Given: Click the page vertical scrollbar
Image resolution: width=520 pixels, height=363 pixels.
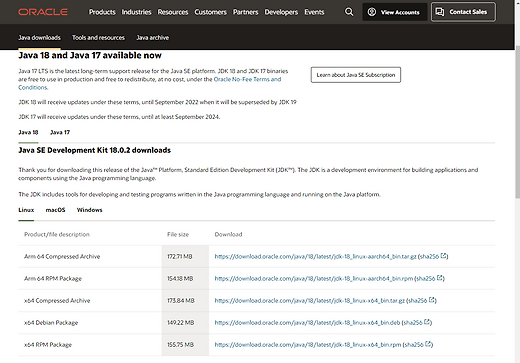Looking at the screenshot, I should [x=517, y=122].
